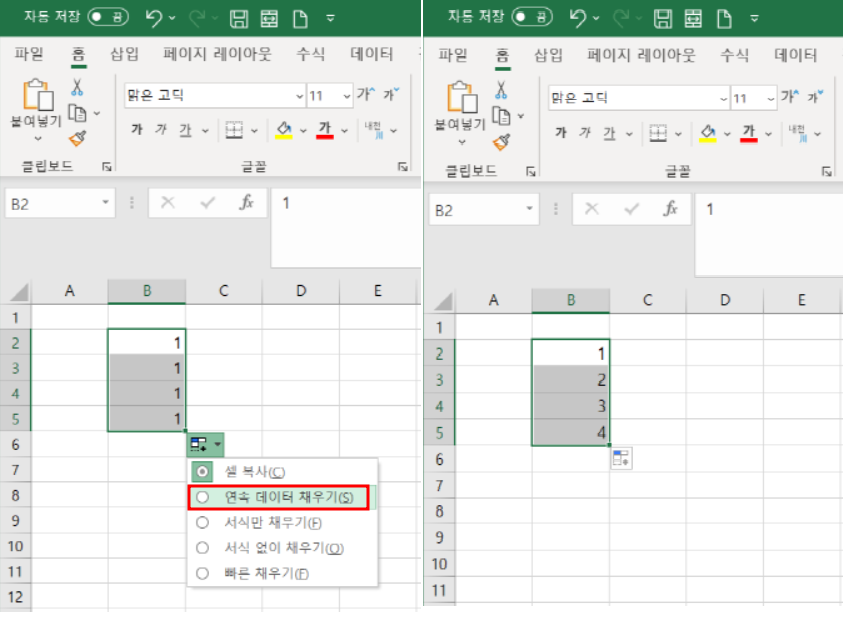The image size is (849, 619).
Task: Switch to 수식 tab in left window
Action: pyautogui.click(x=310, y=54)
